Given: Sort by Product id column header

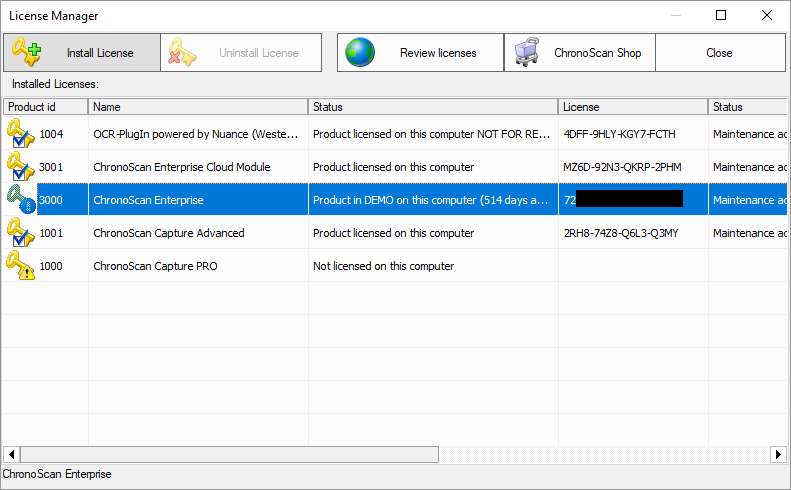Looking at the screenshot, I should tap(45, 107).
